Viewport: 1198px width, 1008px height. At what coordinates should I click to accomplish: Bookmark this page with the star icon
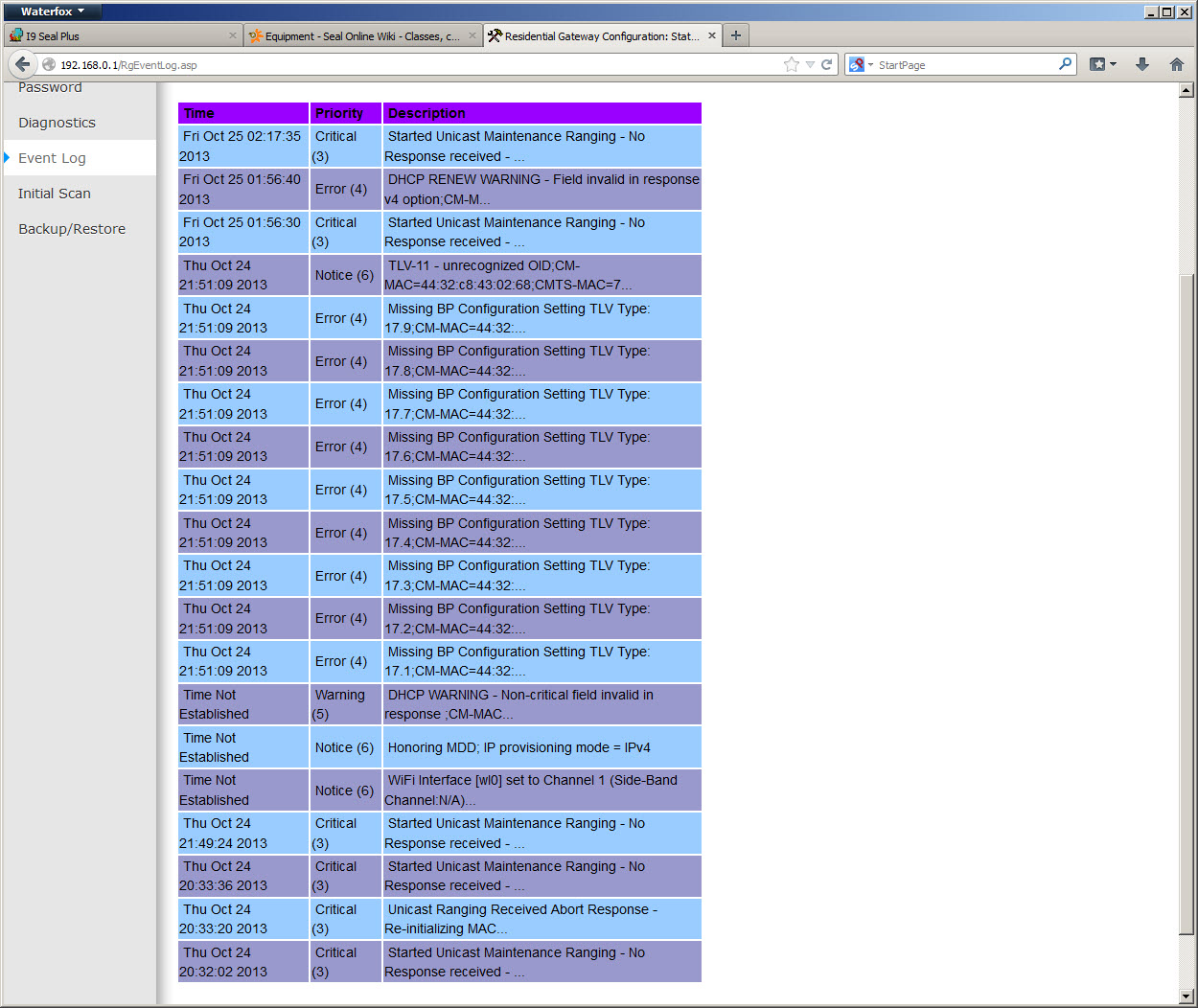(792, 64)
